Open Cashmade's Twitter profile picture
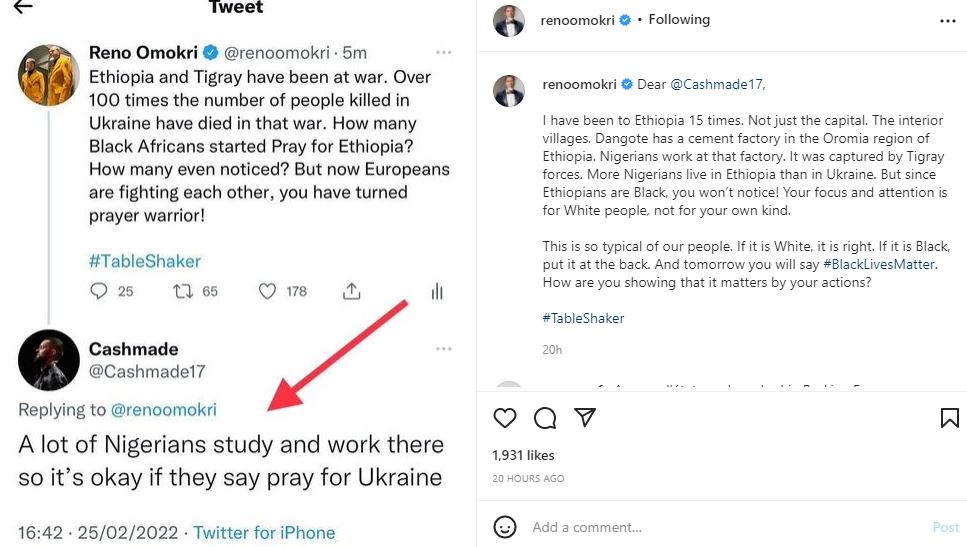967x547 pixels. [48, 359]
